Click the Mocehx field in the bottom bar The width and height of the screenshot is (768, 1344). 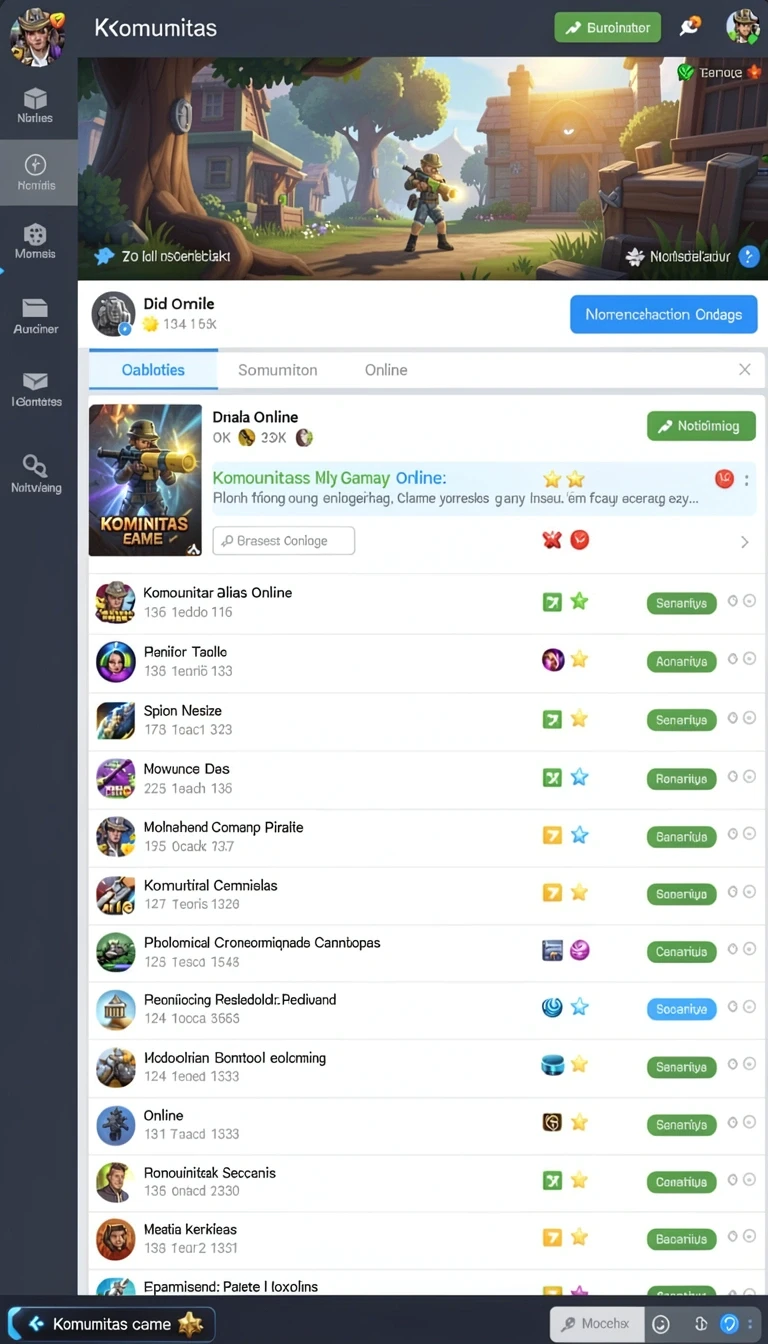tap(596, 1324)
